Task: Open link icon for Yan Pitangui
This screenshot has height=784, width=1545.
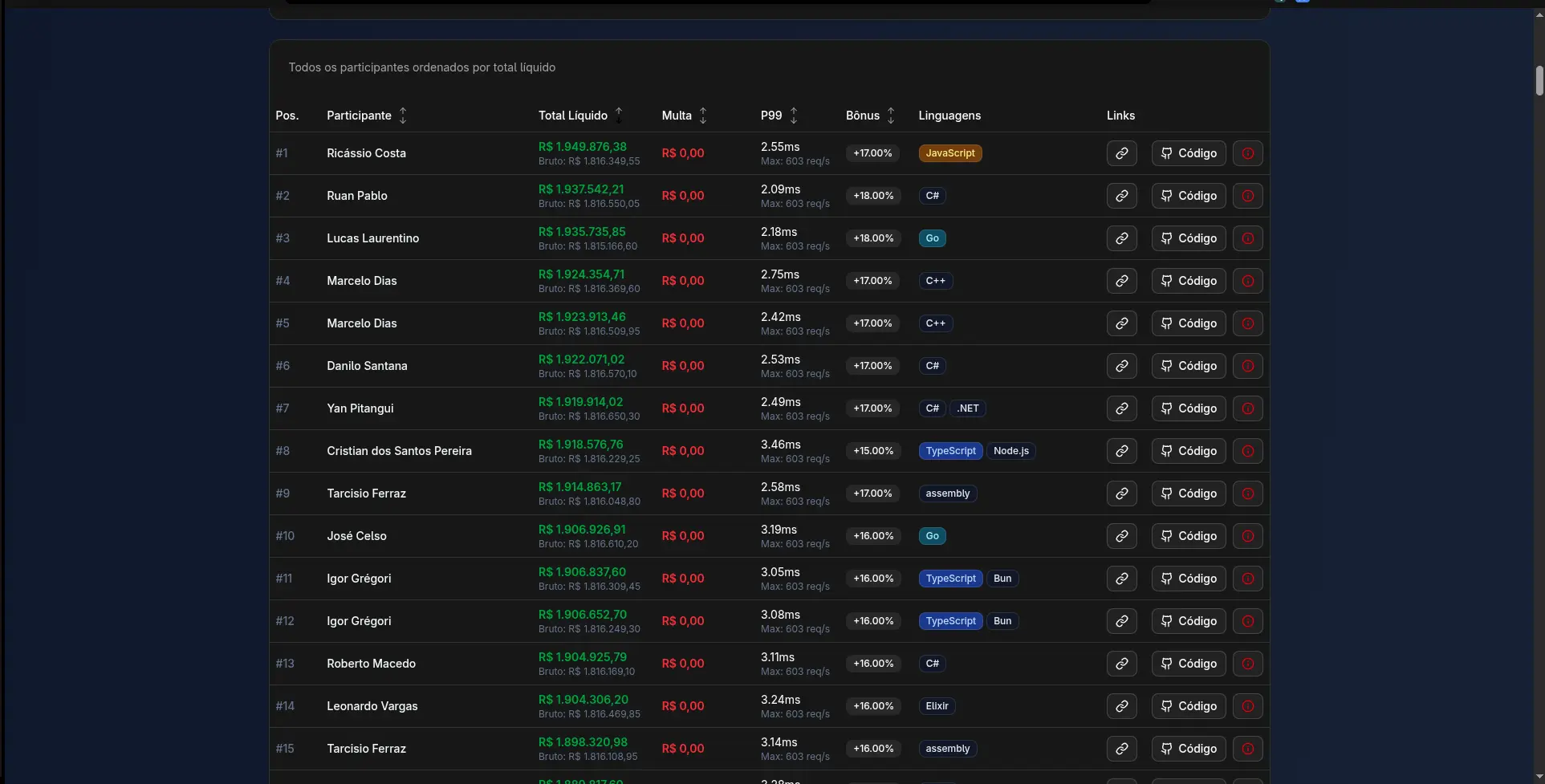Action: [1121, 408]
